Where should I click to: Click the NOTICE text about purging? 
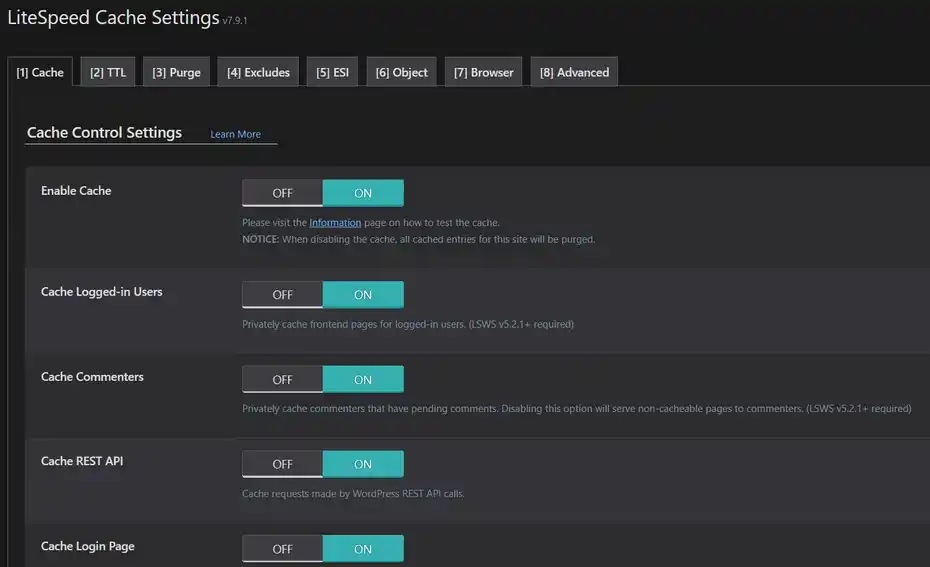point(418,239)
